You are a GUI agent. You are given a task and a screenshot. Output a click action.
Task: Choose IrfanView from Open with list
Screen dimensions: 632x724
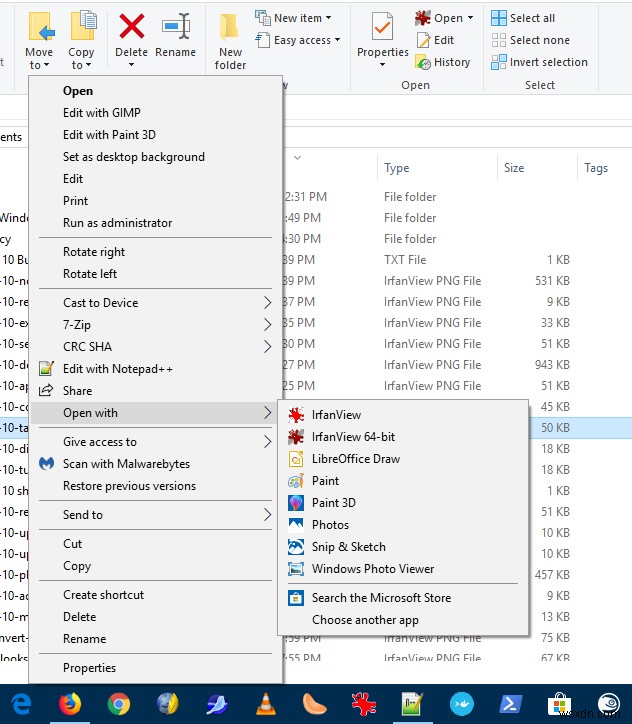click(403, 415)
